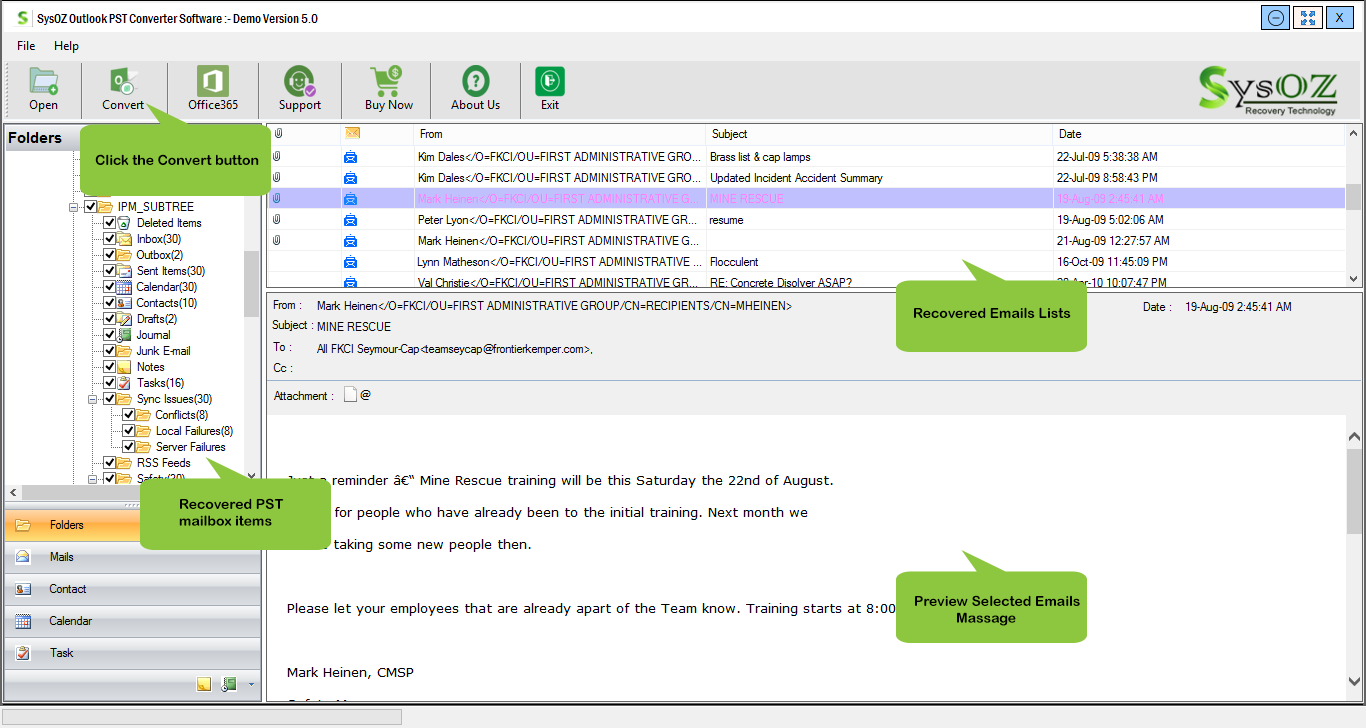Select the Task navigation pane button

(x=132, y=653)
